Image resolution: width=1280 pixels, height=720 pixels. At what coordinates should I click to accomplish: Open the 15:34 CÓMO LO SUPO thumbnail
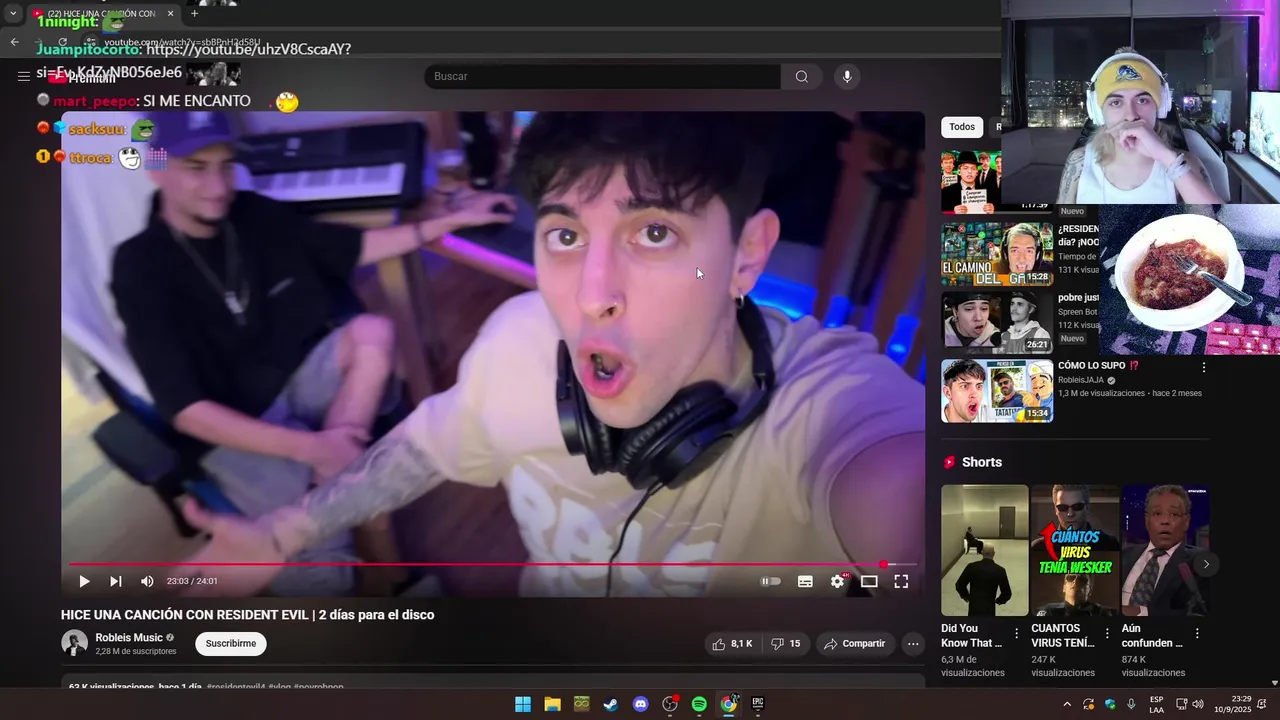coord(997,391)
